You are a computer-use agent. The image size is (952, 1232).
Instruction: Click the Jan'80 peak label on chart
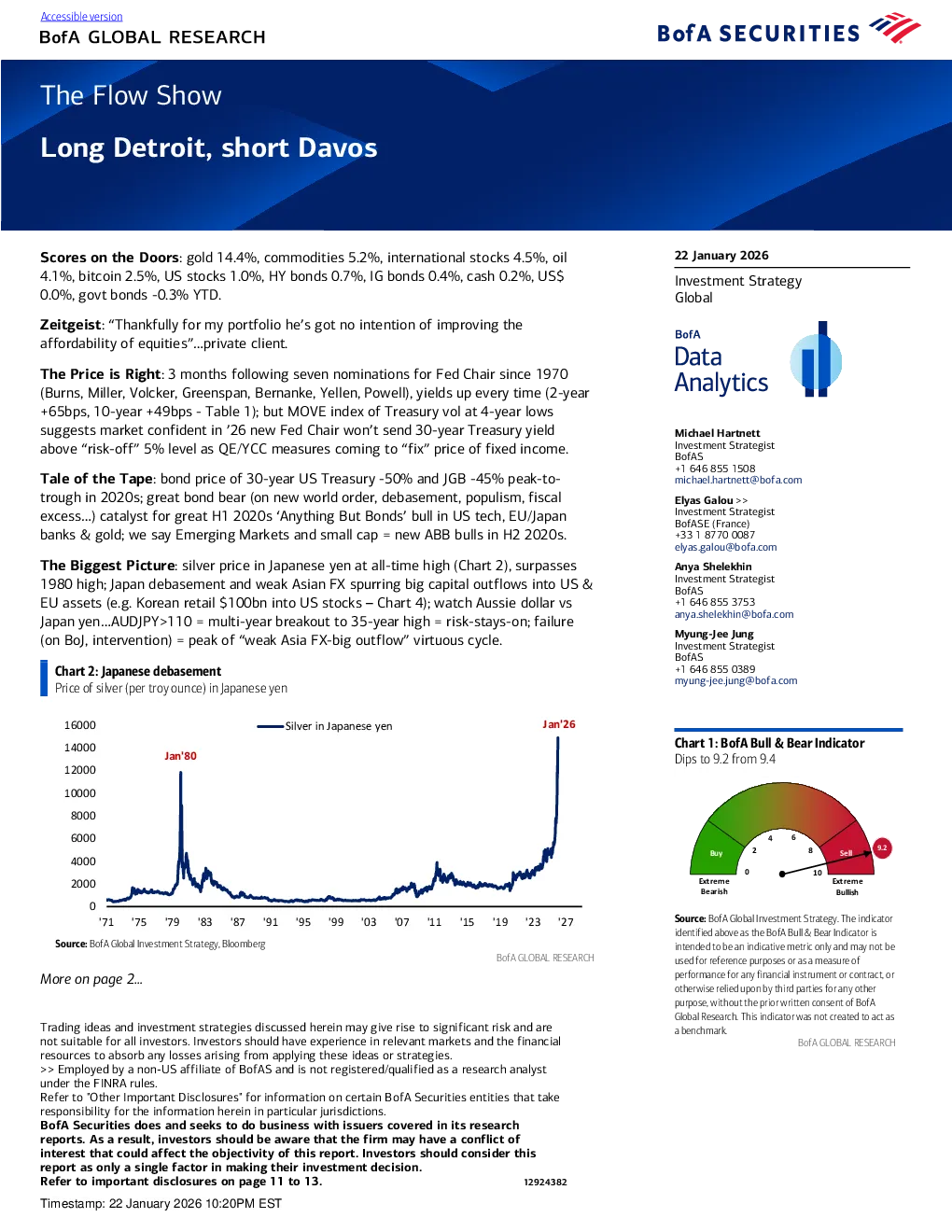click(180, 756)
